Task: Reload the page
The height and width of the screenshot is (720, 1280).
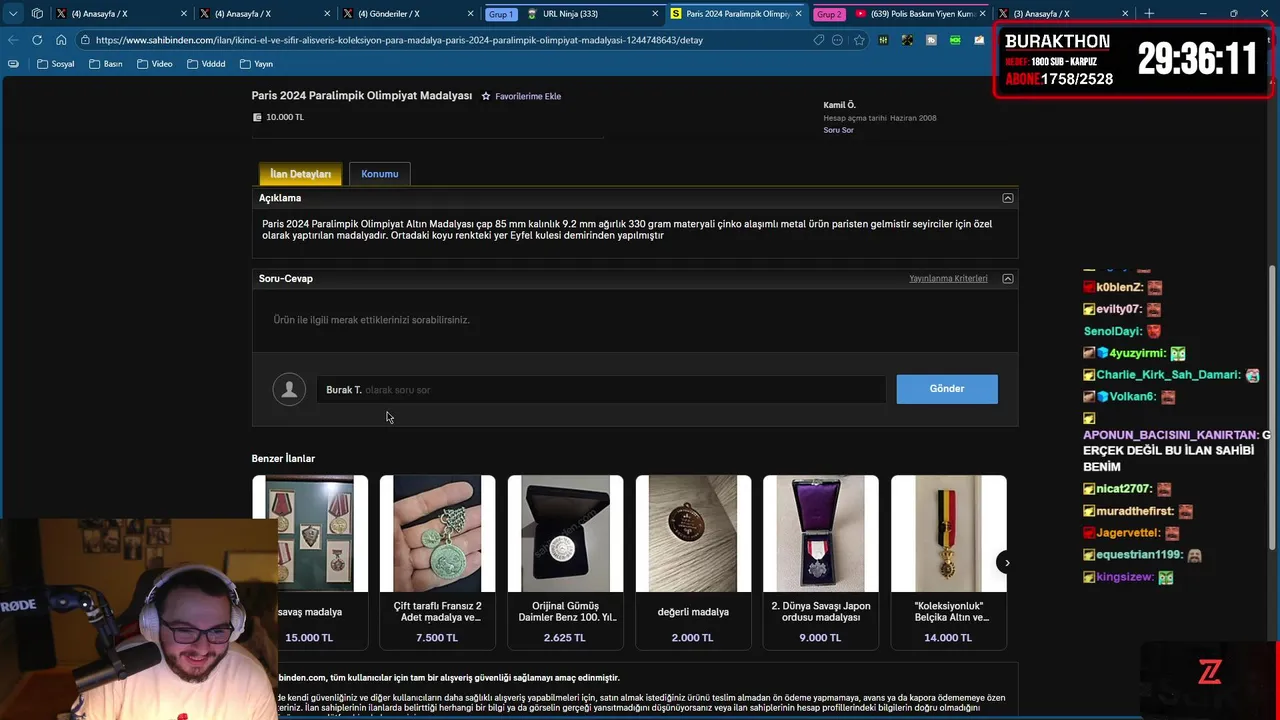Action: click(37, 40)
